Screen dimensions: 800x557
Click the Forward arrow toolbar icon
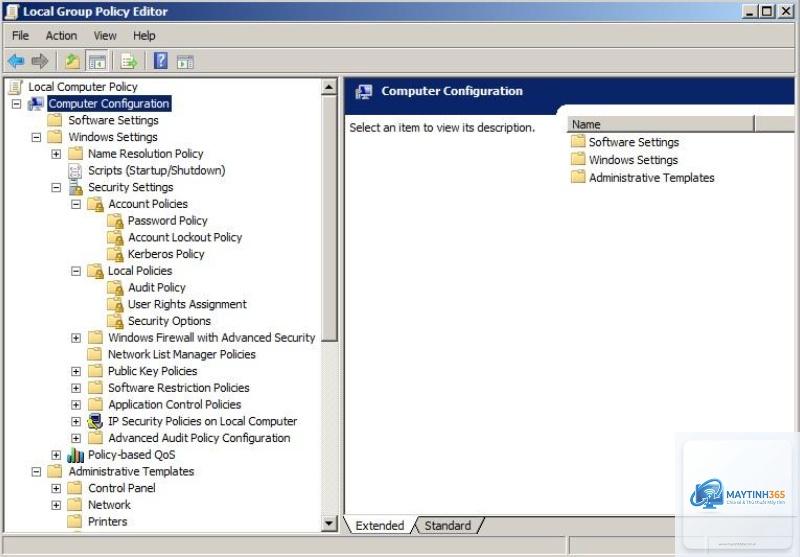click(x=40, y=61)
